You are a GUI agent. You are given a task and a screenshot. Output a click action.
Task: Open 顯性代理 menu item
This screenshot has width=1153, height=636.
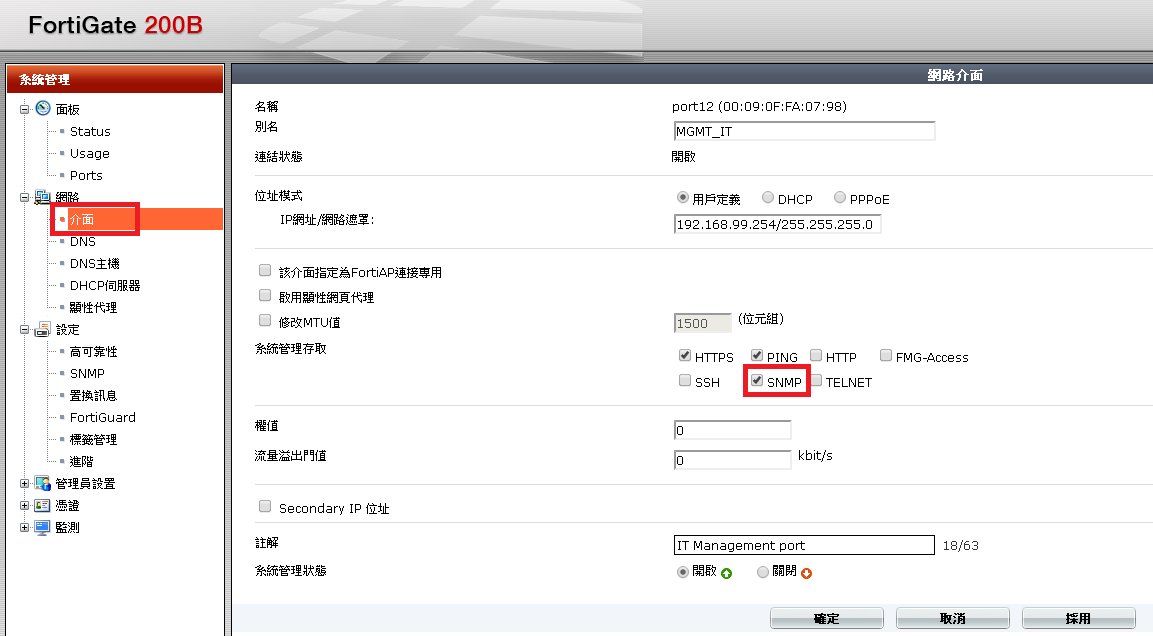pos(93,307)
